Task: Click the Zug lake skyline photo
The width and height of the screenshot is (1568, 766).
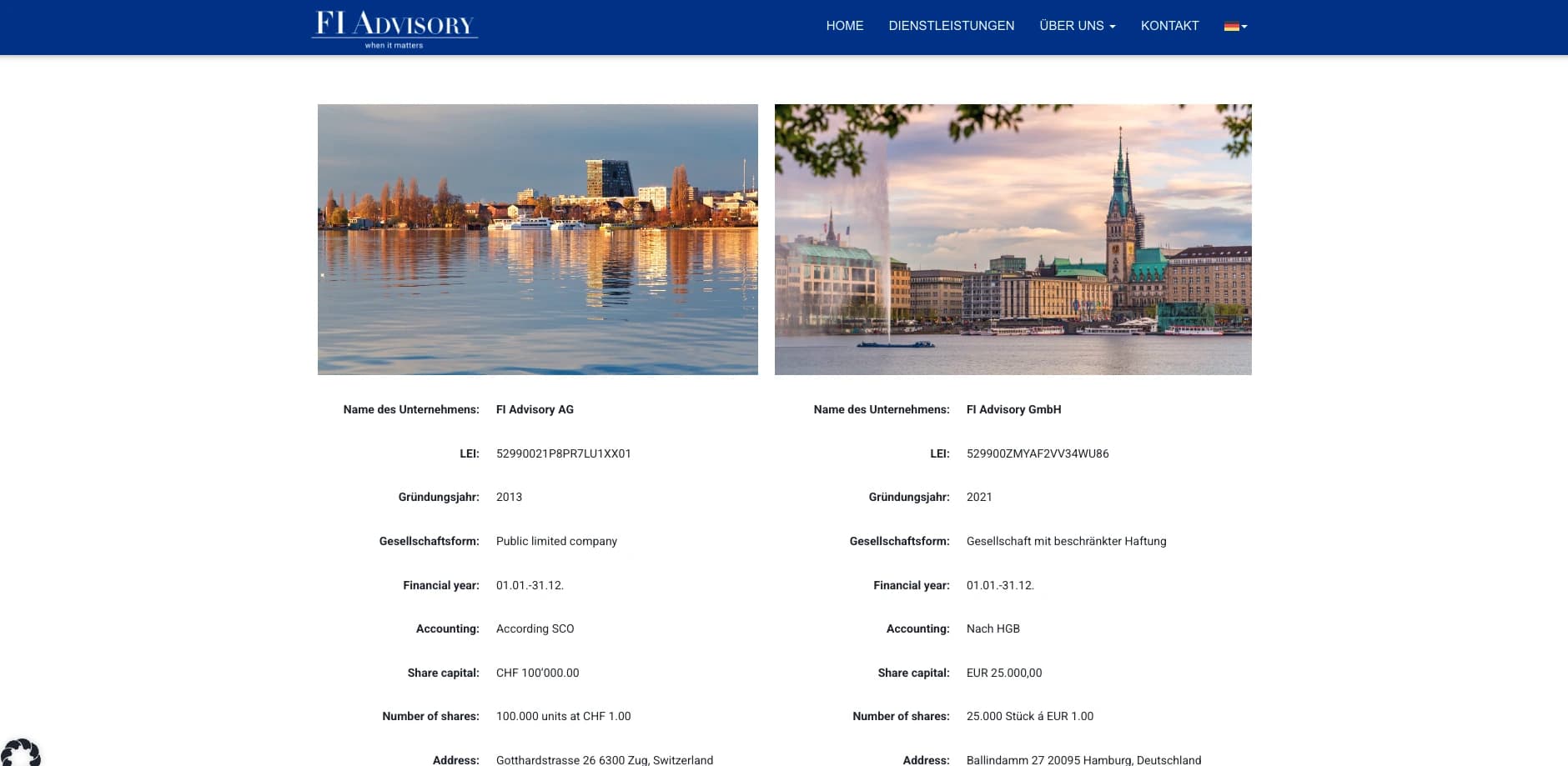Action: (x=538, y=239)
